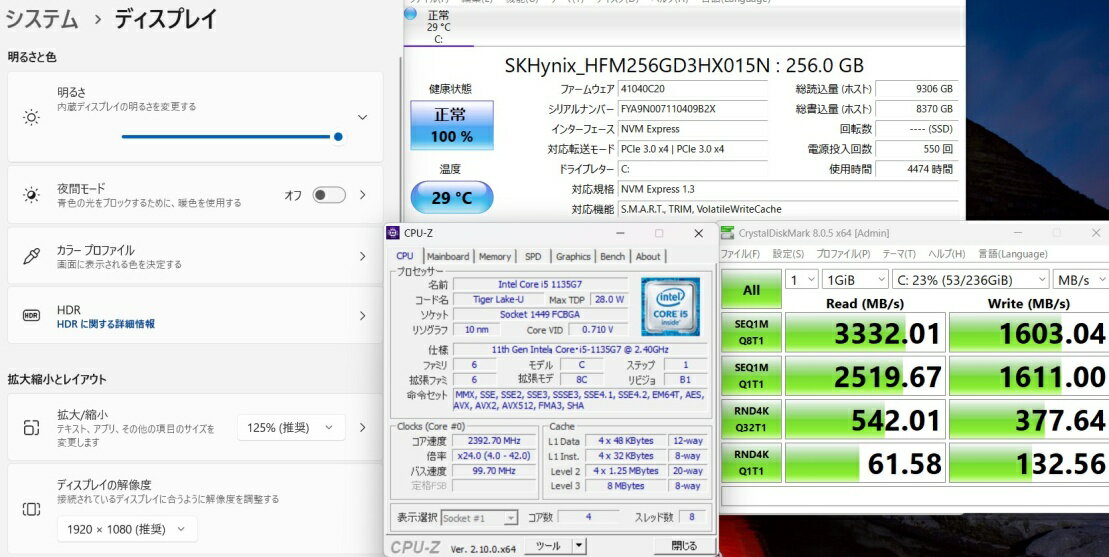The height and width of the screenshot is (557, 1109).
Task: Expand the brightness section chevron
Action: tap(362, 117)
